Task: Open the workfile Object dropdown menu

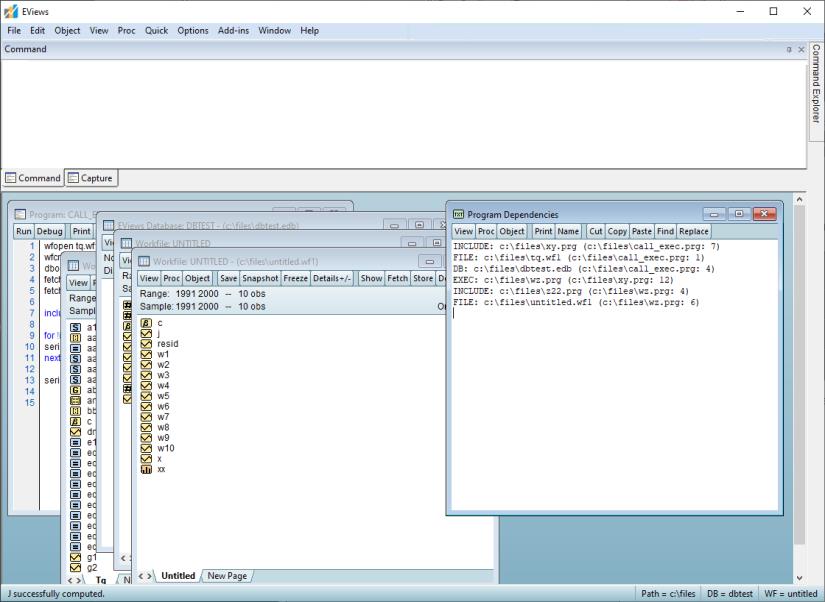Action: tap(198, 278)
